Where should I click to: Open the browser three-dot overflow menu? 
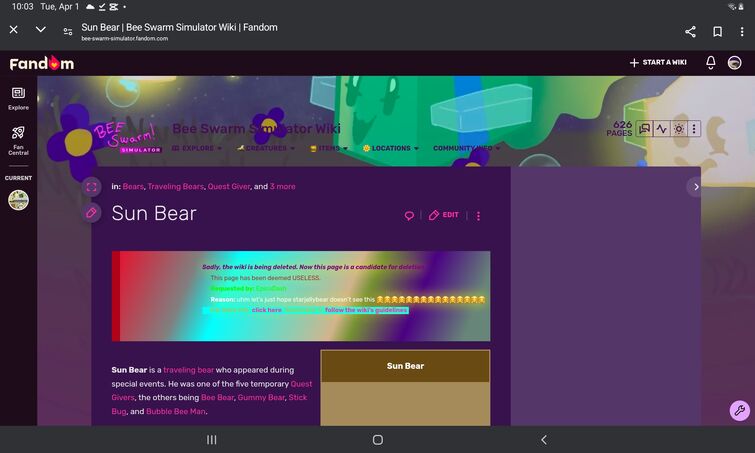742,32
